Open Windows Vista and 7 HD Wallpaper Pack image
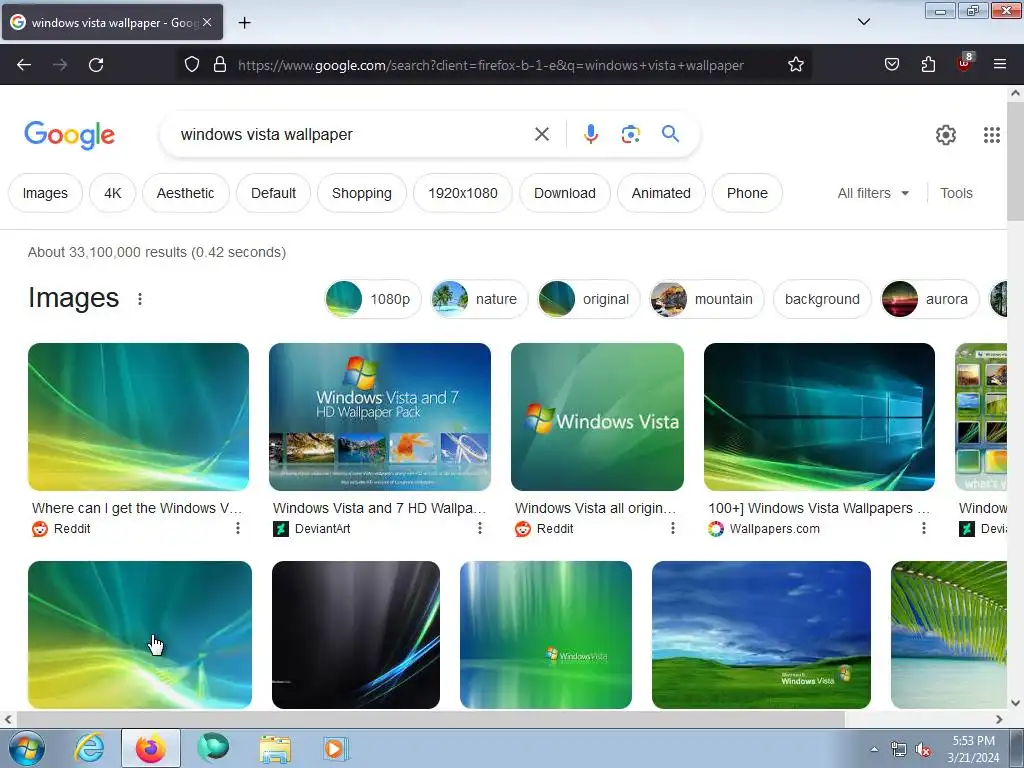1024x768 pixels. [x=379, y=417]
